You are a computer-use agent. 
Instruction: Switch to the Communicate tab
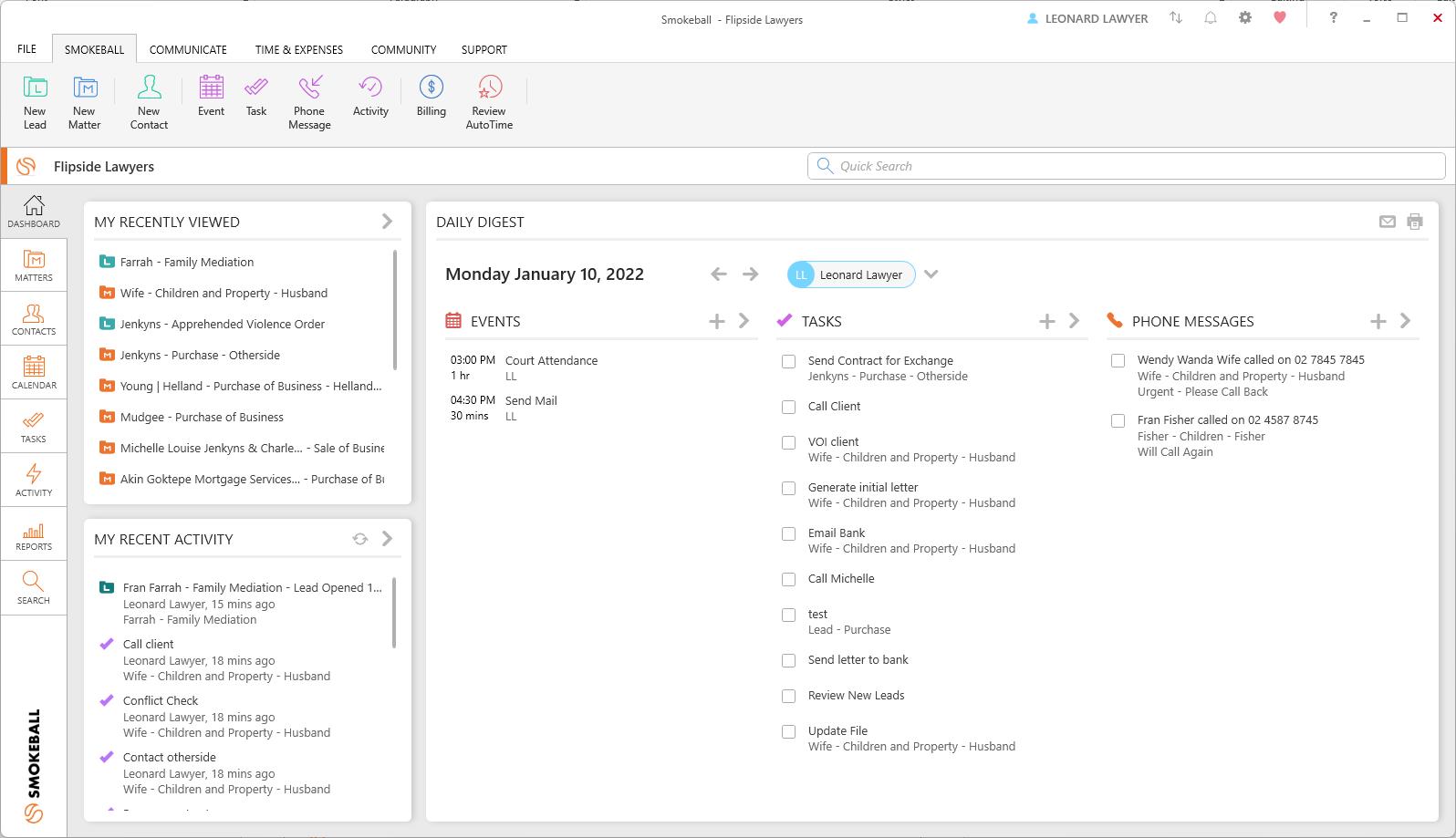188,49
